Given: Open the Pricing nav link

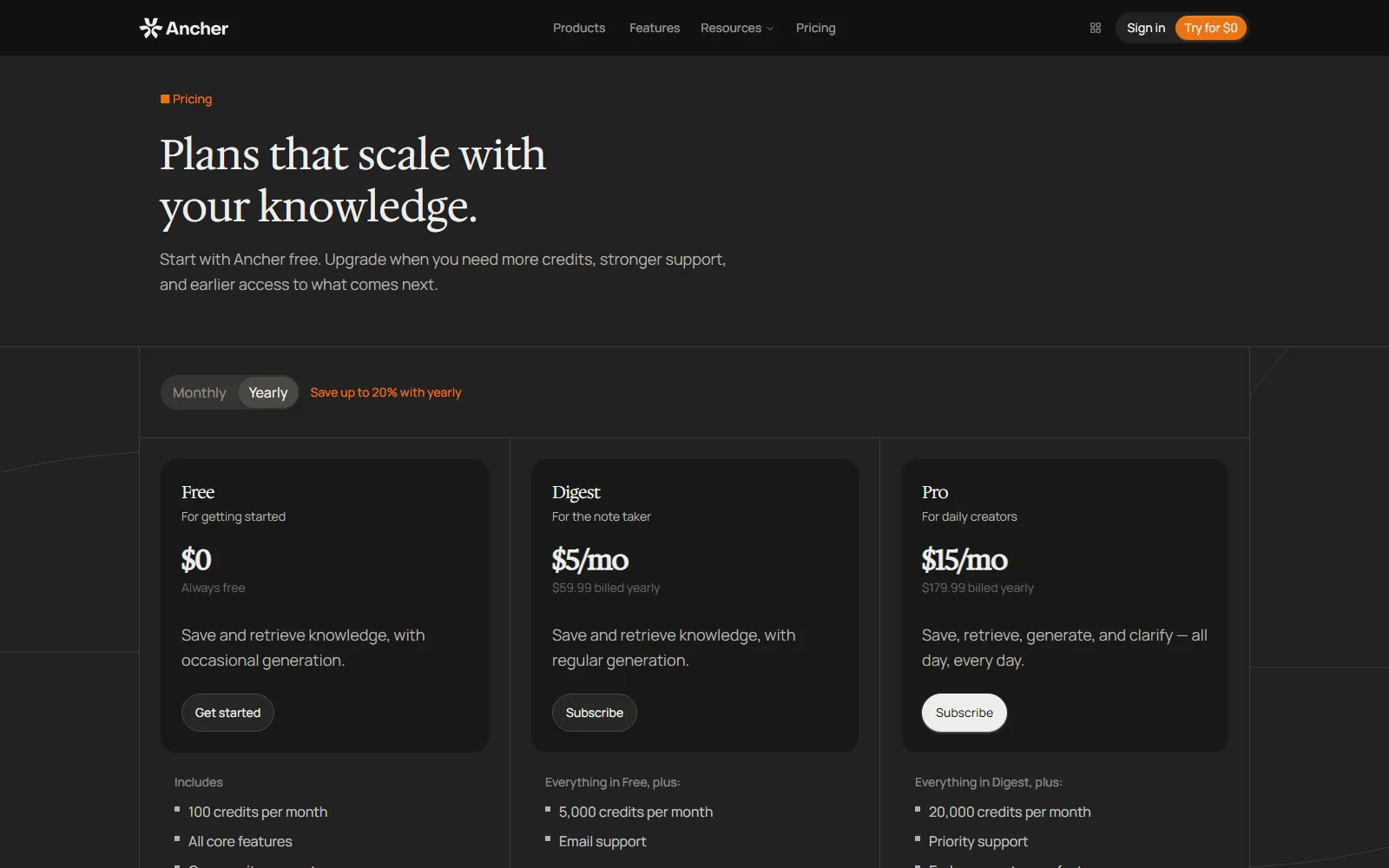Looking at the screenshot, I should tap(816, 28).
